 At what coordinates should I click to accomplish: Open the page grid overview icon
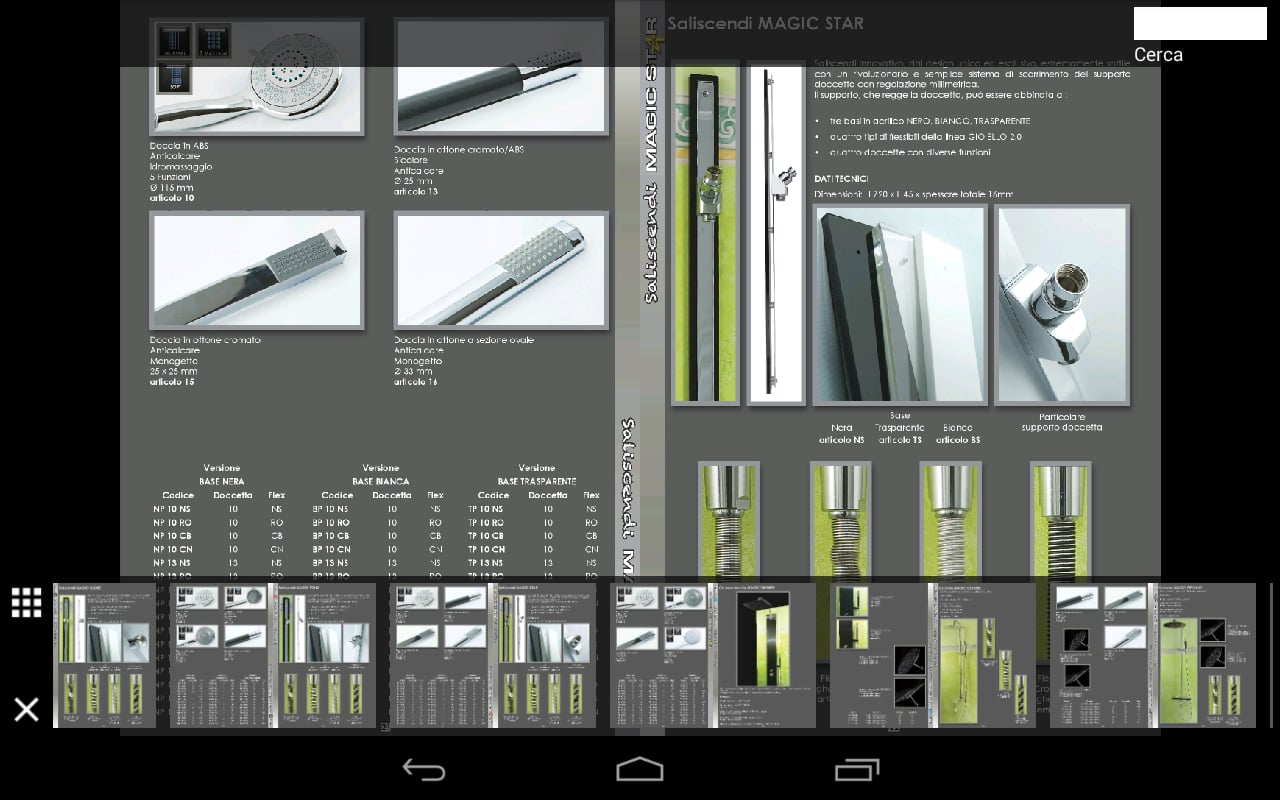(26, 602)
